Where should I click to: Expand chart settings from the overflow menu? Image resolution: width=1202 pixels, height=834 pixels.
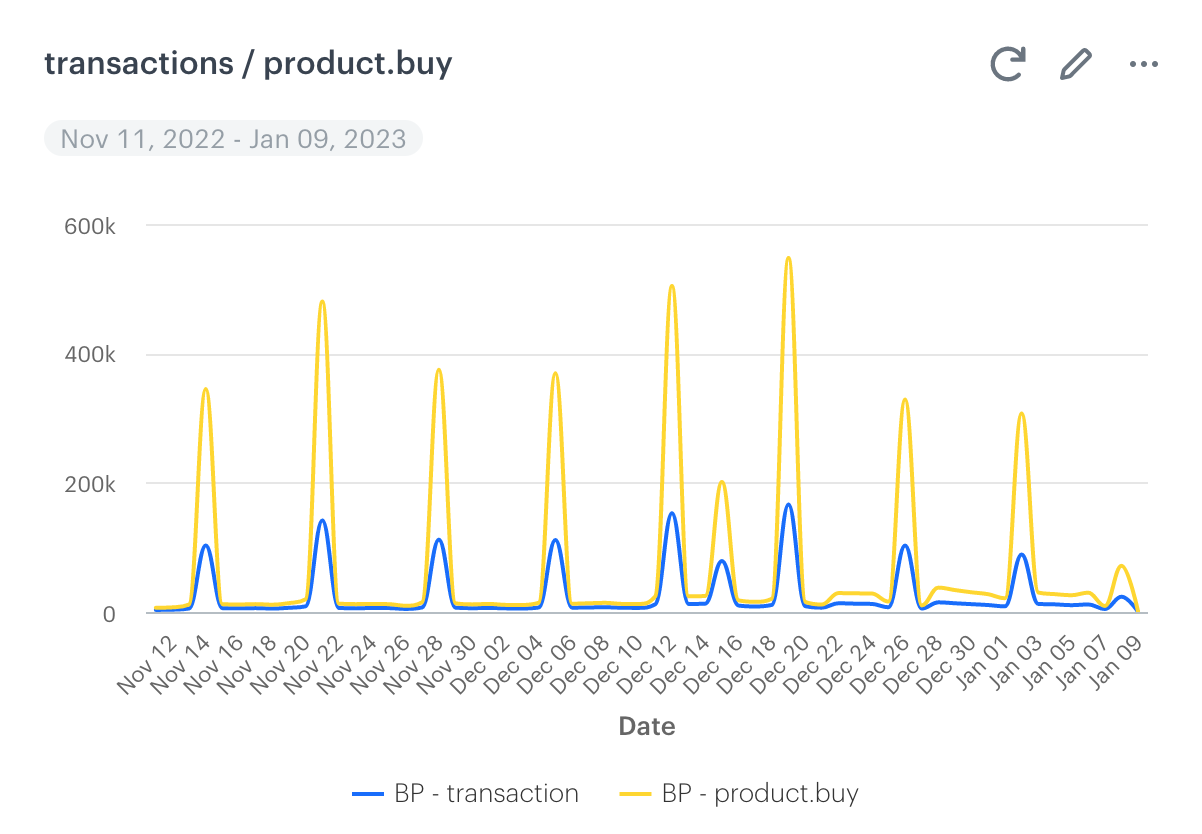pyautogui.click(x=1143, y=63)
